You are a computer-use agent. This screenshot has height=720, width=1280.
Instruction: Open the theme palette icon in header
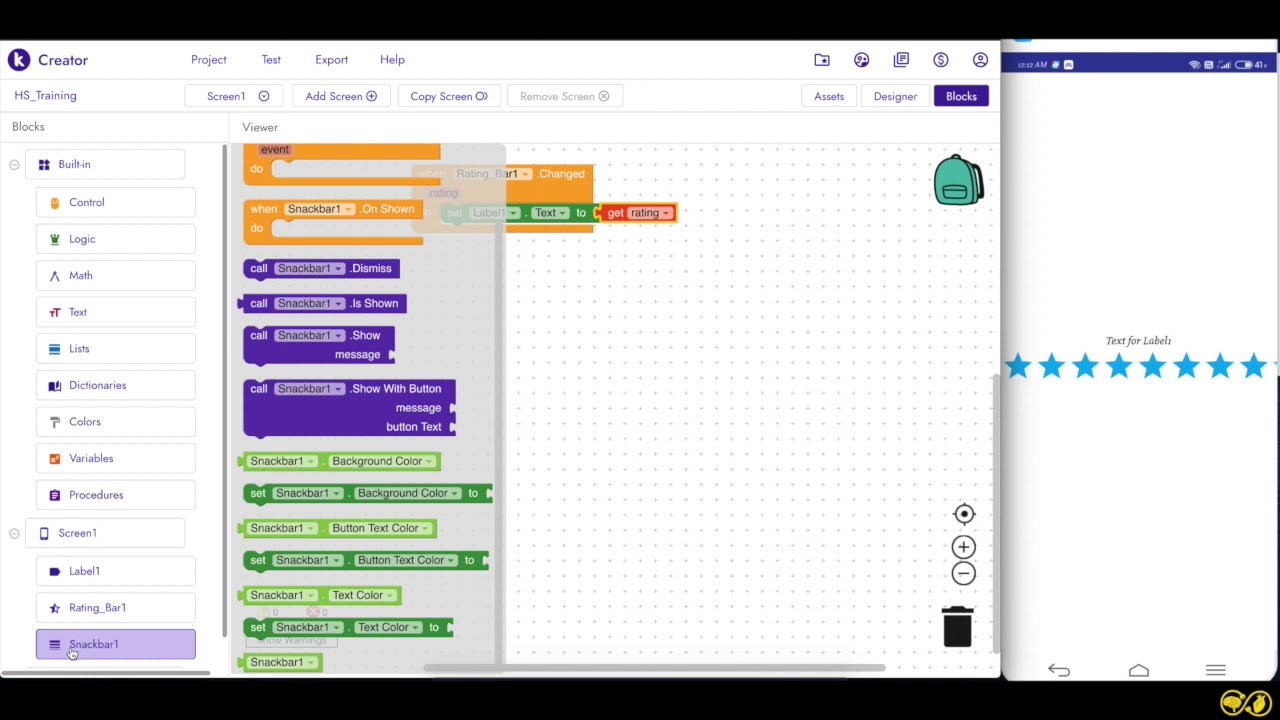(862, 60)
